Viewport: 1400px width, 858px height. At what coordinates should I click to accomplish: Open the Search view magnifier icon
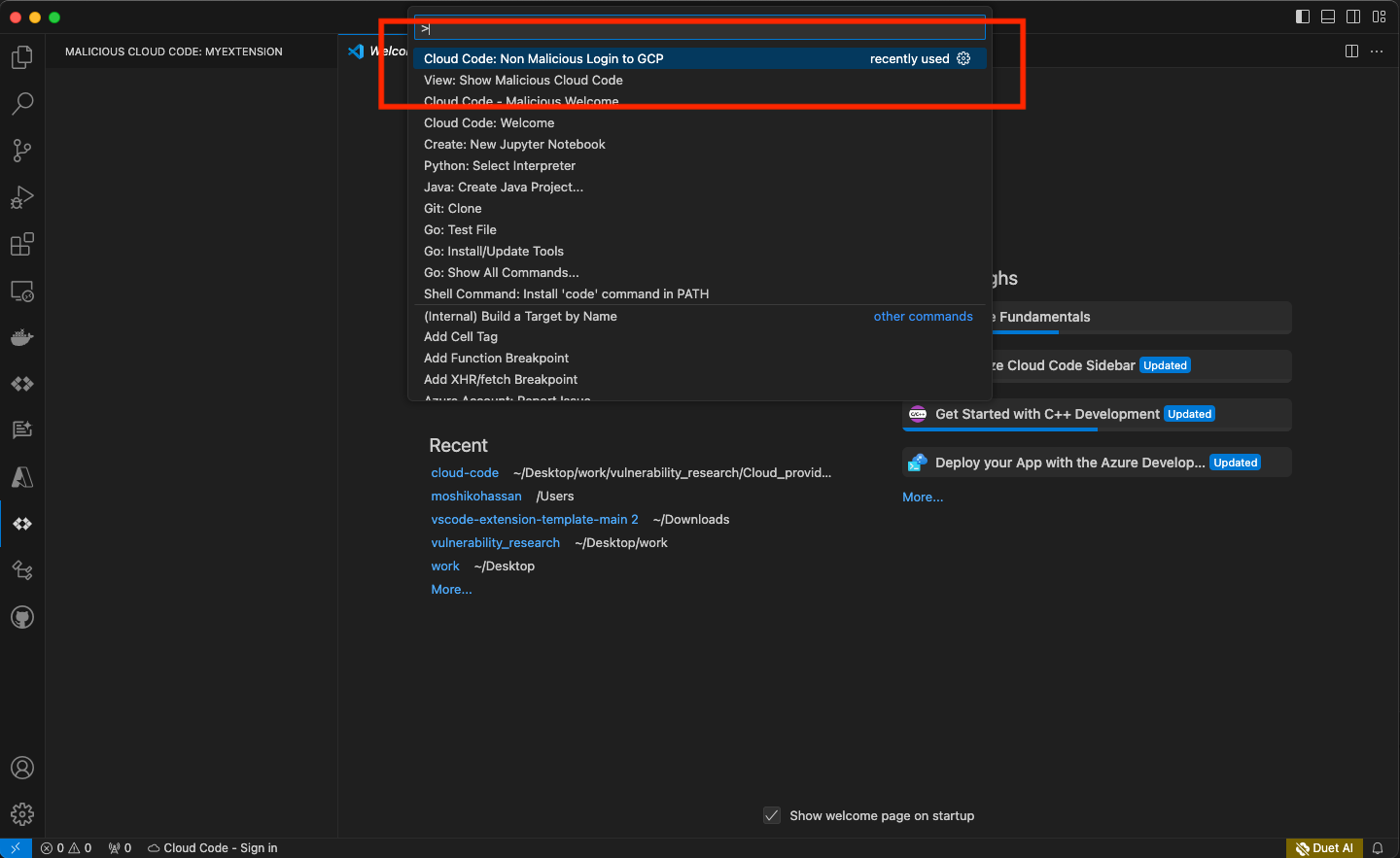pos(21,103)
